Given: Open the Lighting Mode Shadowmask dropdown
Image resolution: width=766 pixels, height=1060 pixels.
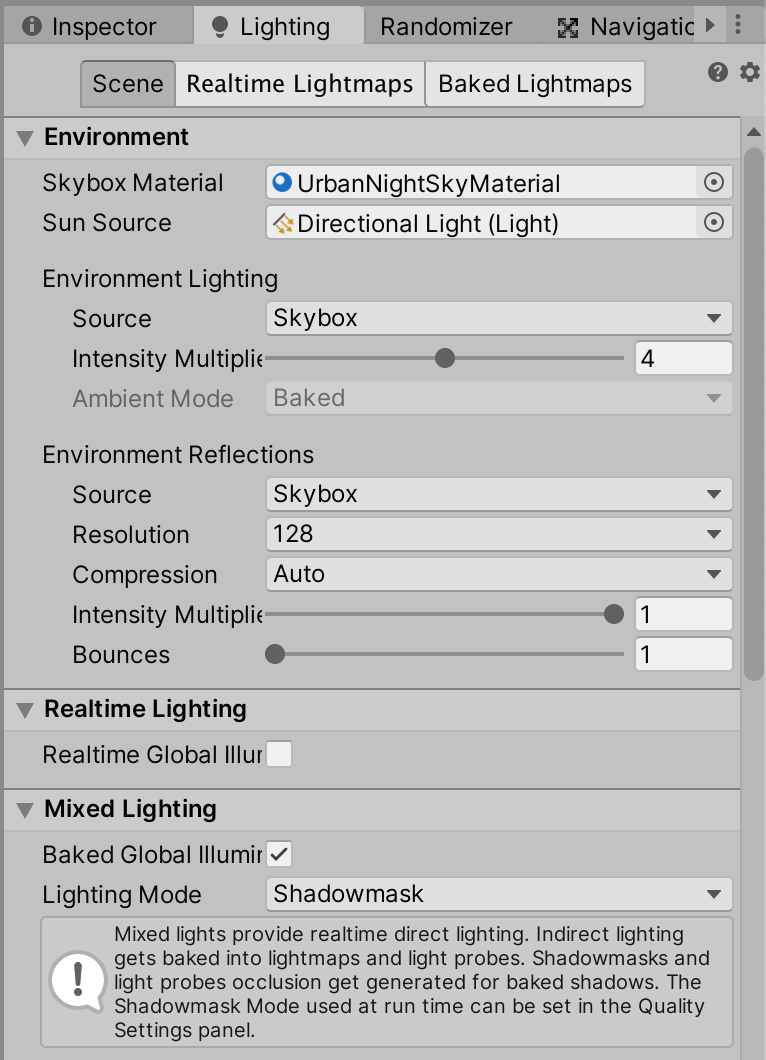Looking at the screenshot, I should pos(499,894).
